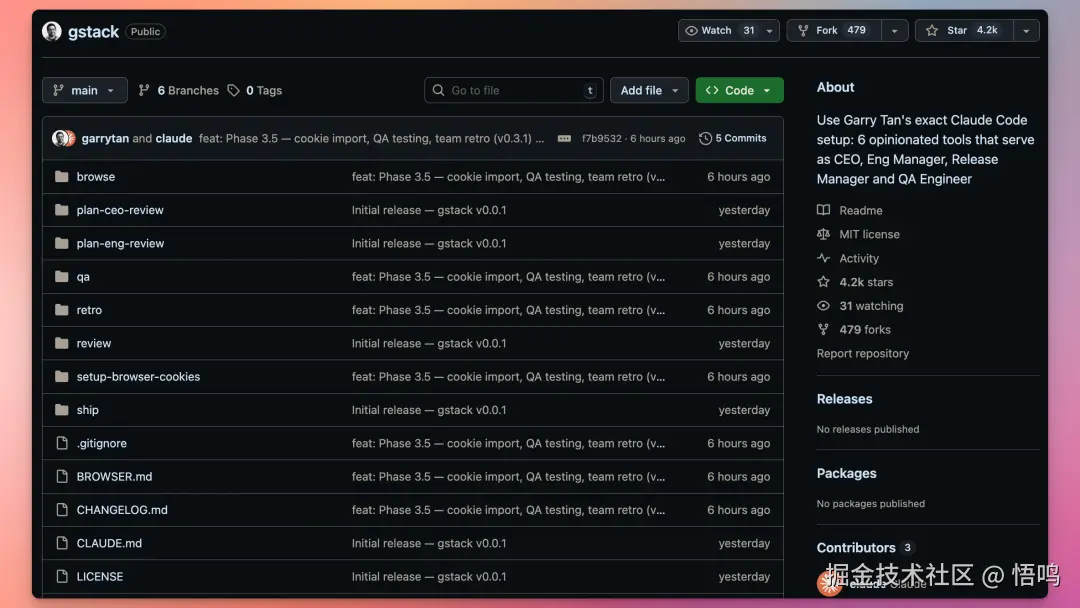Viewport: 1080px width, 608px height.
Task: Click the stars icon in About
Action: click(823, 282)
